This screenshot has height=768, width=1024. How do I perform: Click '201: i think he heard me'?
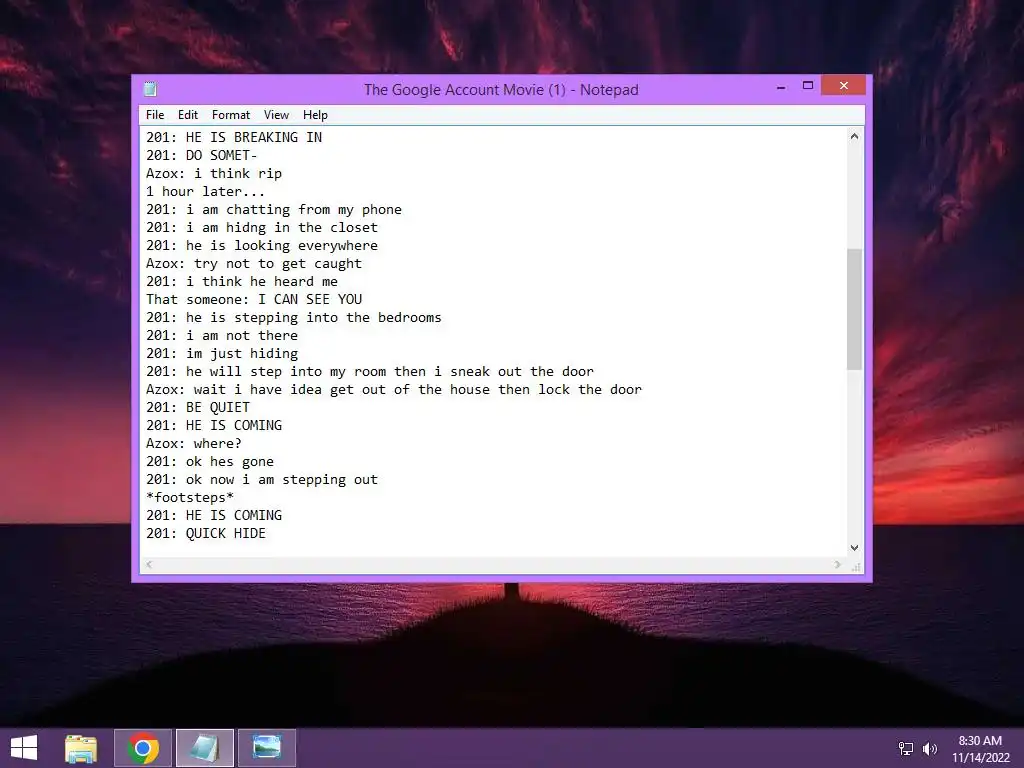click(242, 281)
